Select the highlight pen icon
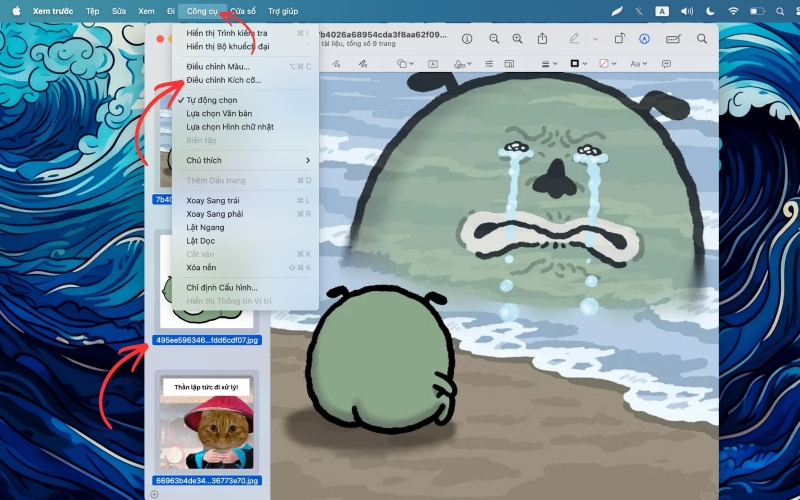The image size is (800, 500). (x=574, y=38)
